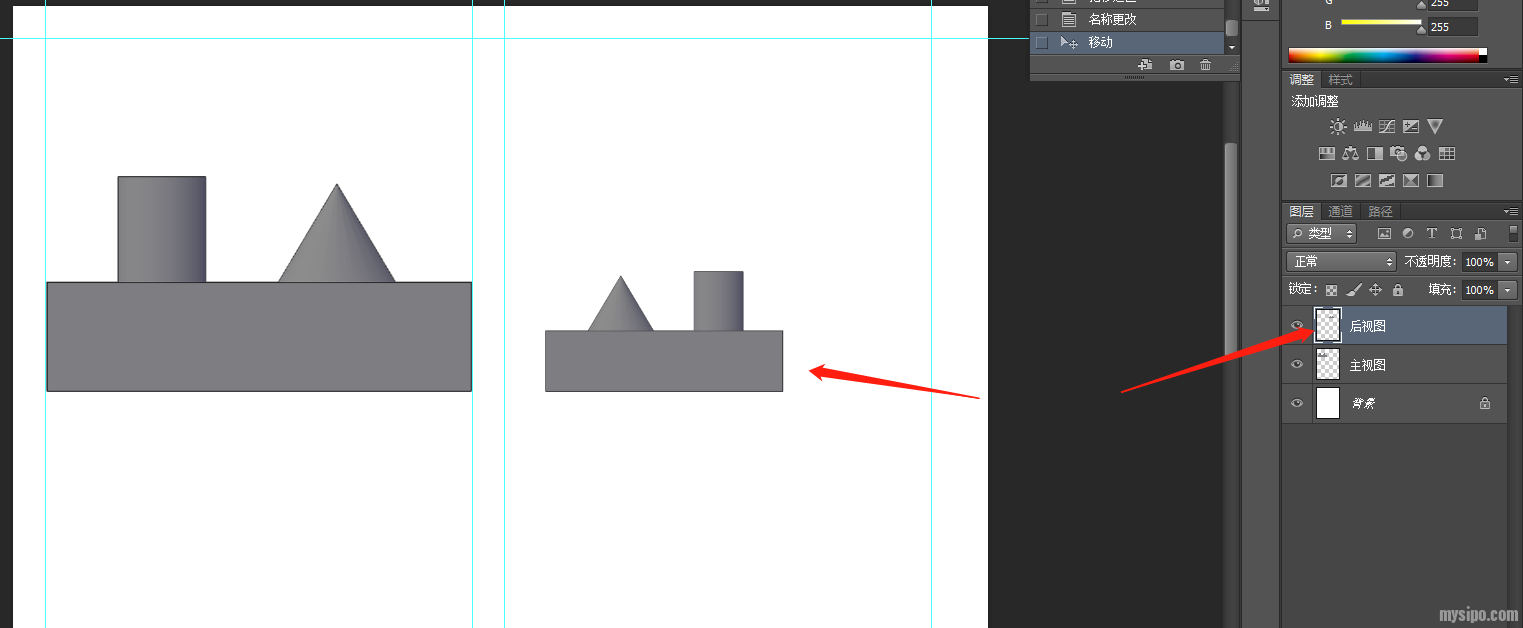The height and width of the screenshot is (628, 1523).
Task: Select the Channel Mixer adjustment icon
Action: (x=1423, y=154)
